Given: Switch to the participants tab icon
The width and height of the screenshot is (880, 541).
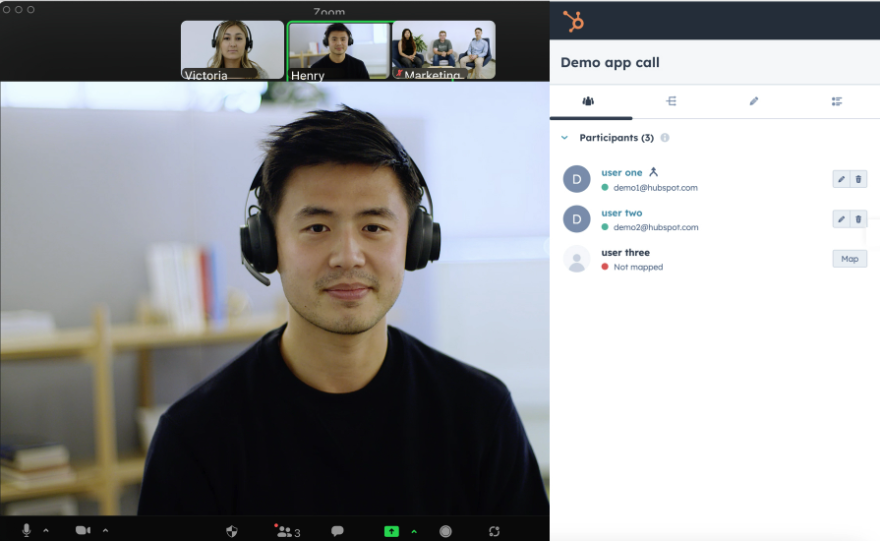Looking at the screenshot, I should [x=588, y=101].
